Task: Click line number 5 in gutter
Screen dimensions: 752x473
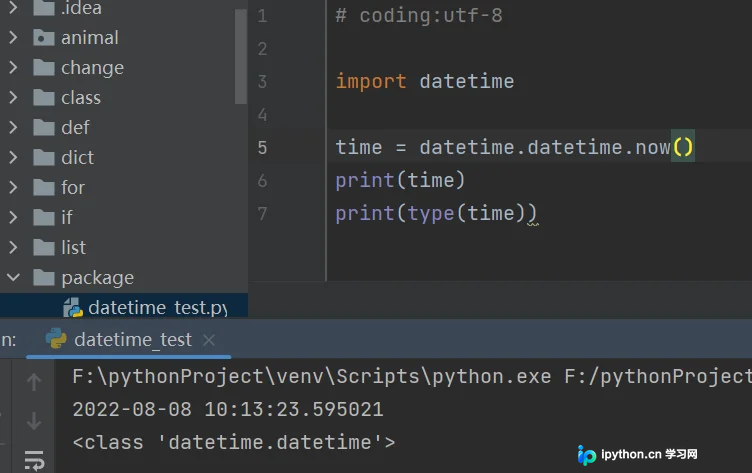Action: (262, 147)
